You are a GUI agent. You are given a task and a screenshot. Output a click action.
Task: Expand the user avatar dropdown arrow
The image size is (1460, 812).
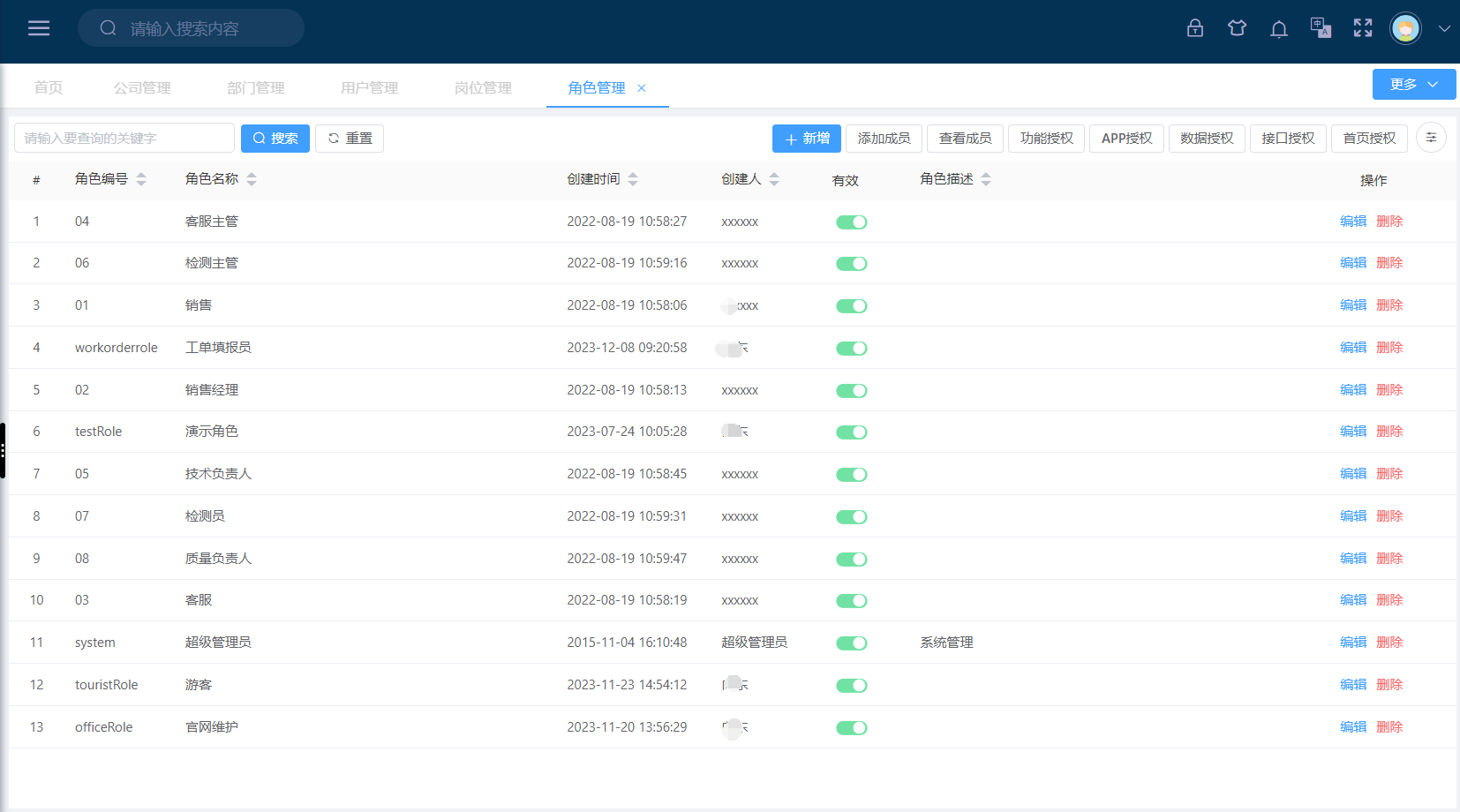1444,28
